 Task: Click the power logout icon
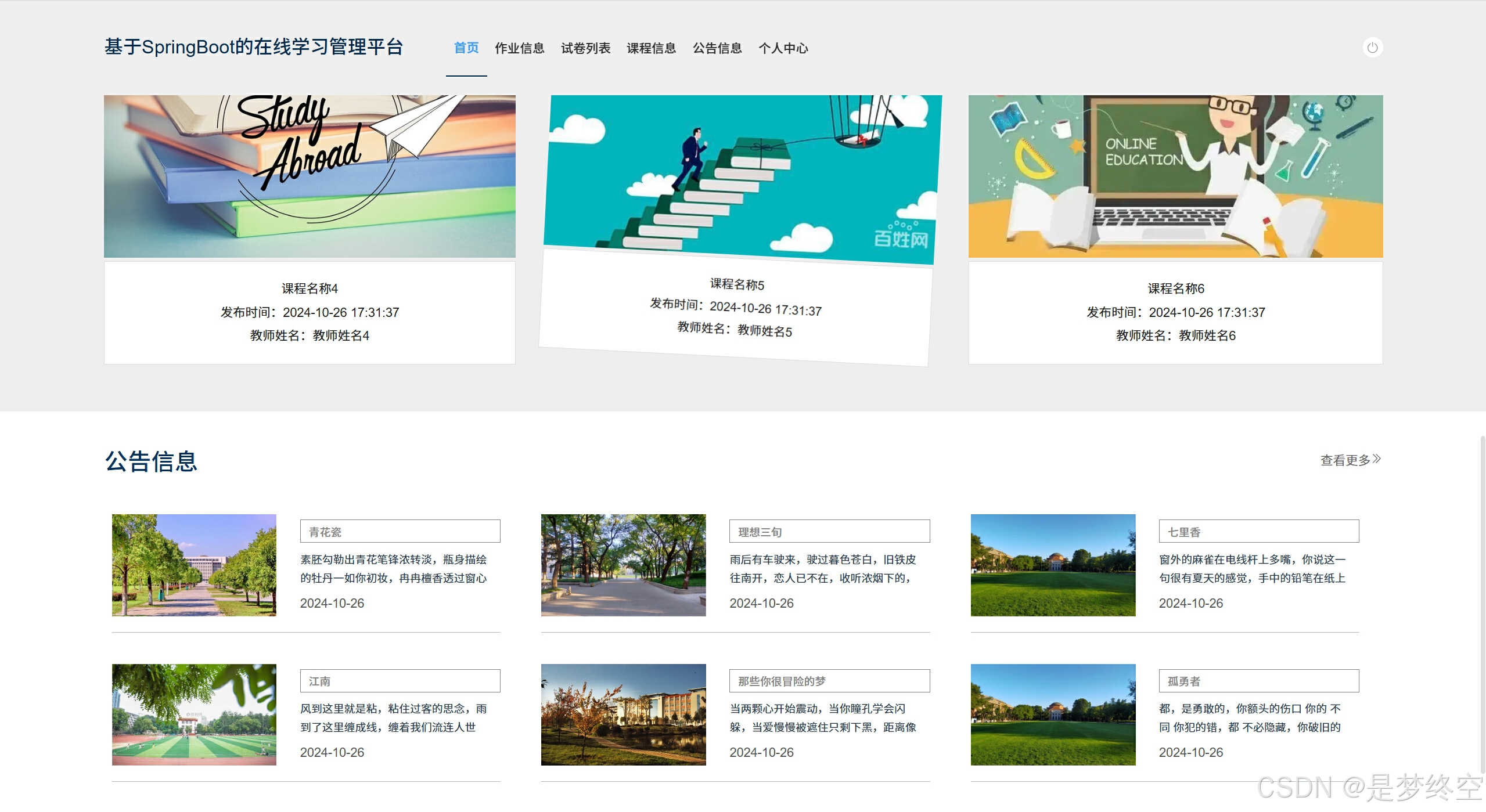click(1372, 48)
